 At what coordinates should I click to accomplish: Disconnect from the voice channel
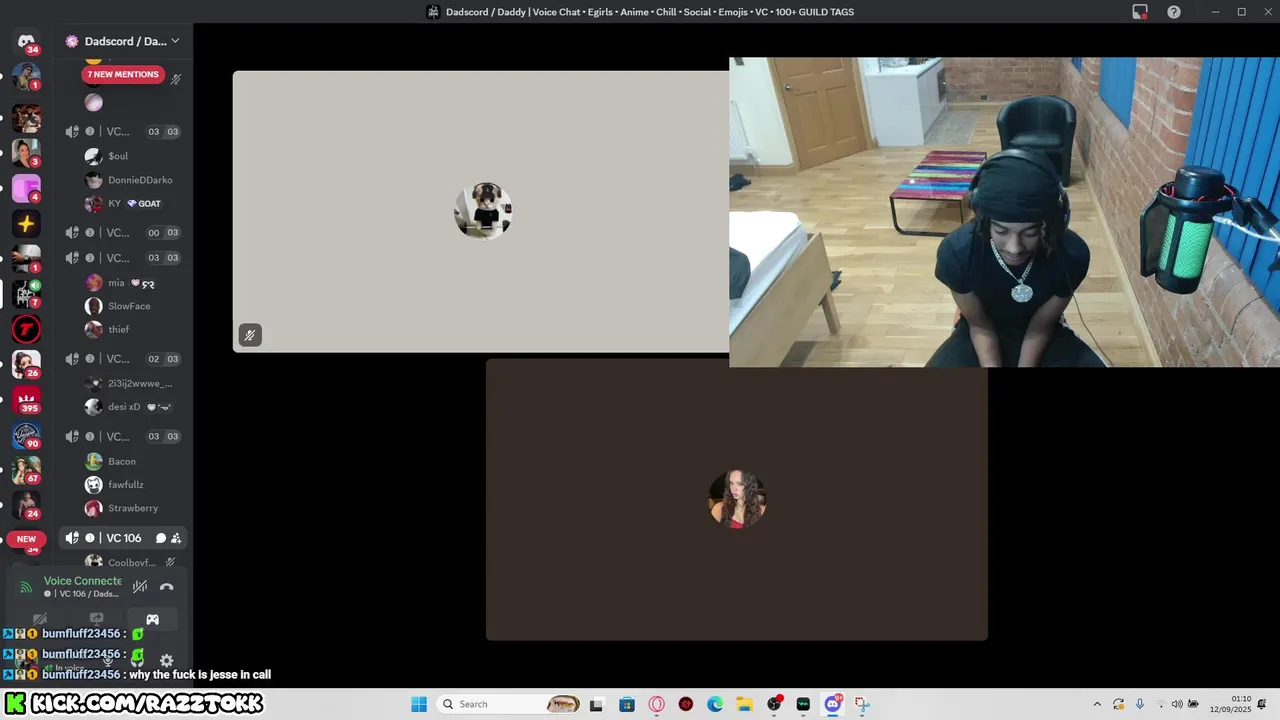tap(167, 587)
